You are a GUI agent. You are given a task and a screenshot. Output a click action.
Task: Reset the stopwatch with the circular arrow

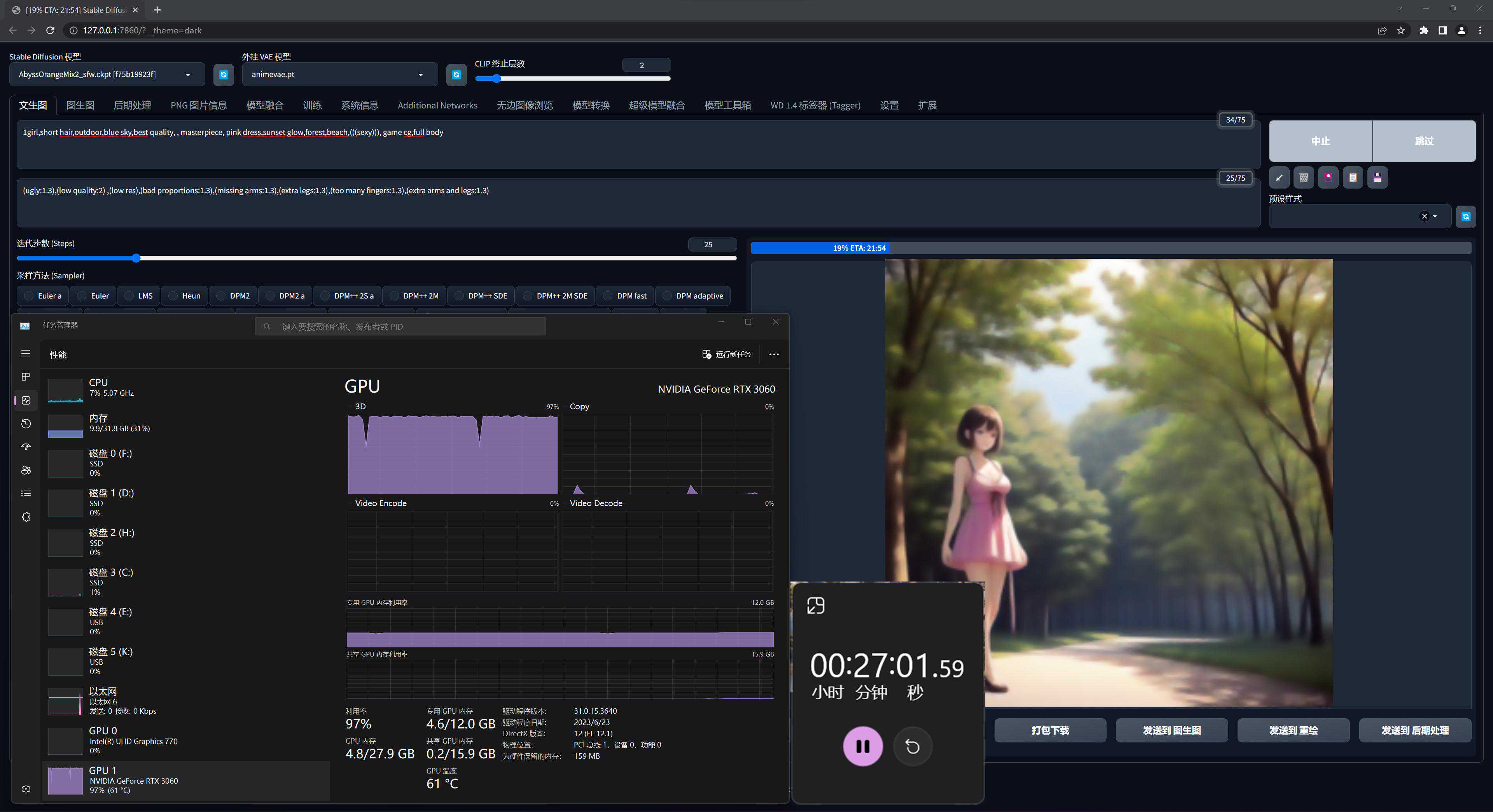click(912, 746)
